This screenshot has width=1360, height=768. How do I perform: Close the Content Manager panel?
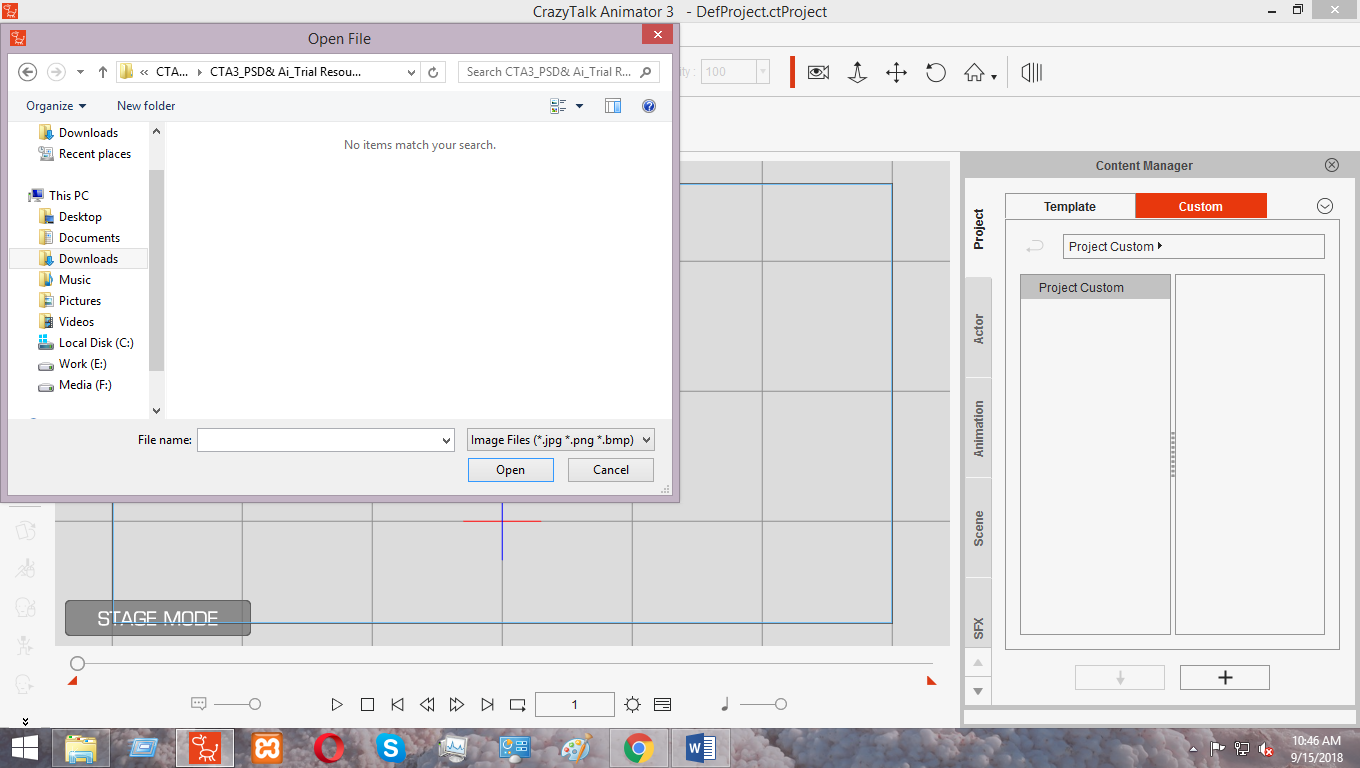pyautogui.click(x=1332, y=165)
